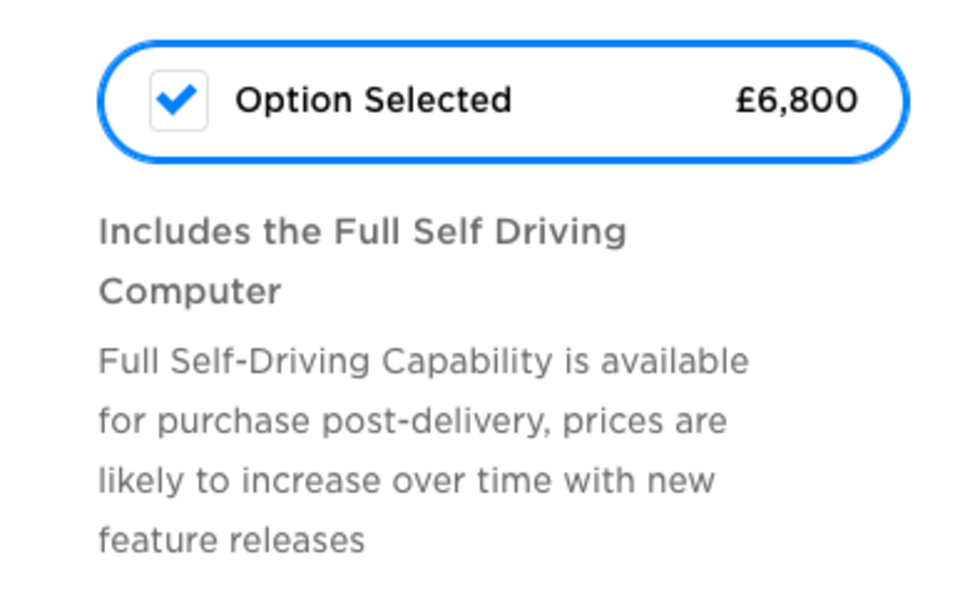This screenshot has height=602, width=960.
Task: Click the 'Option Selected' label text
Action: tap(373, 101)
